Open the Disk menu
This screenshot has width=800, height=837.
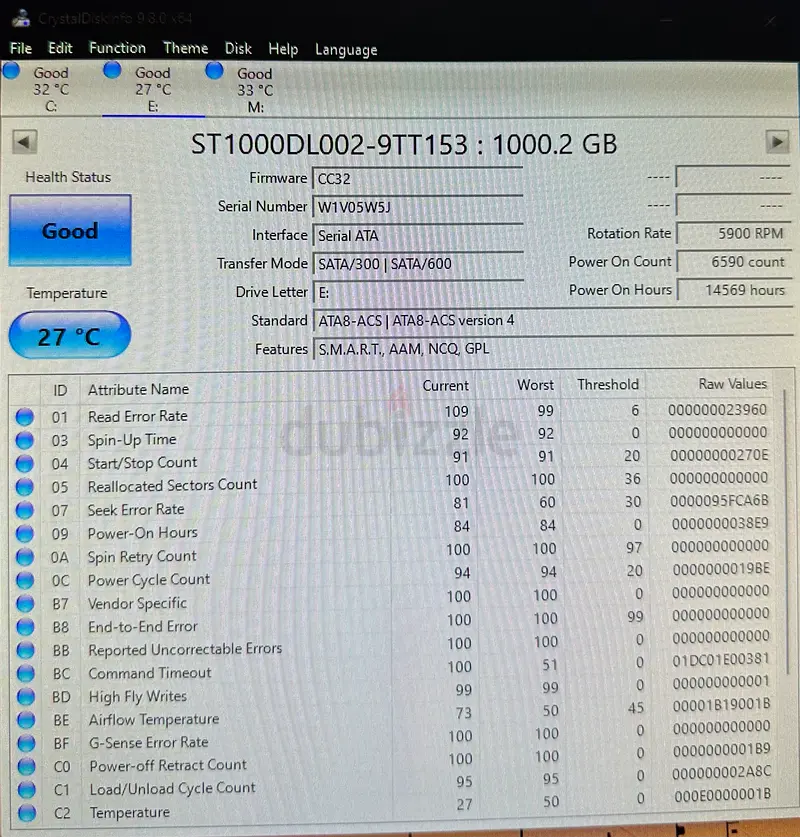click(x=238, y=49)
